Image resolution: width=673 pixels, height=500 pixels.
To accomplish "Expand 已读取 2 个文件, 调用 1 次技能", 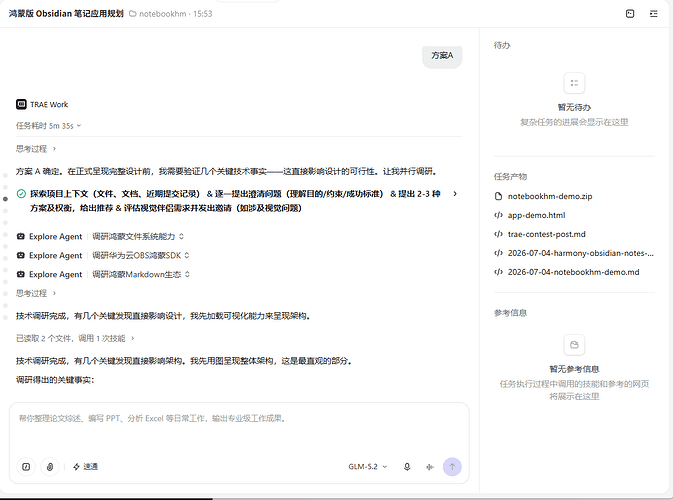I will [75, 339].
